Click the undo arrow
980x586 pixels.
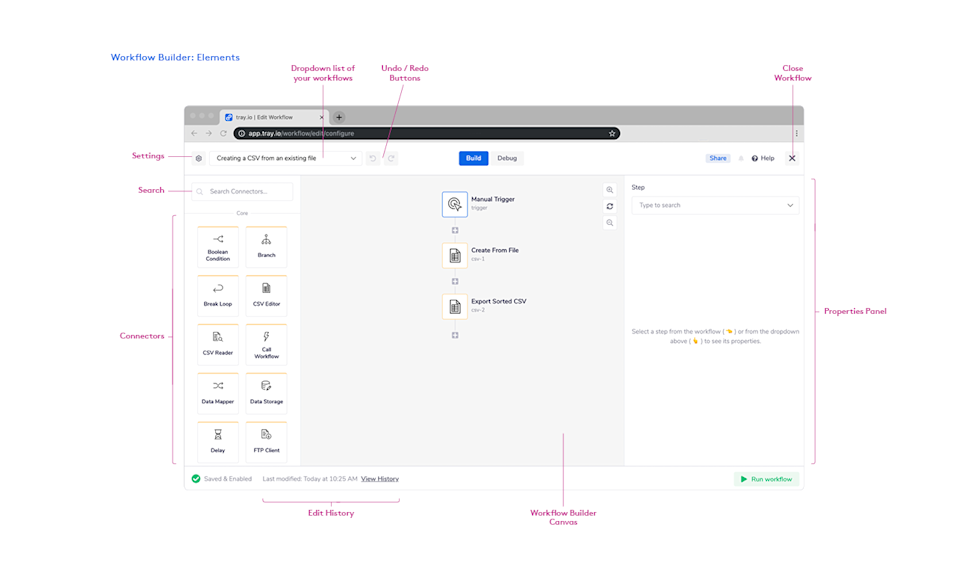(x=371, y=157)
